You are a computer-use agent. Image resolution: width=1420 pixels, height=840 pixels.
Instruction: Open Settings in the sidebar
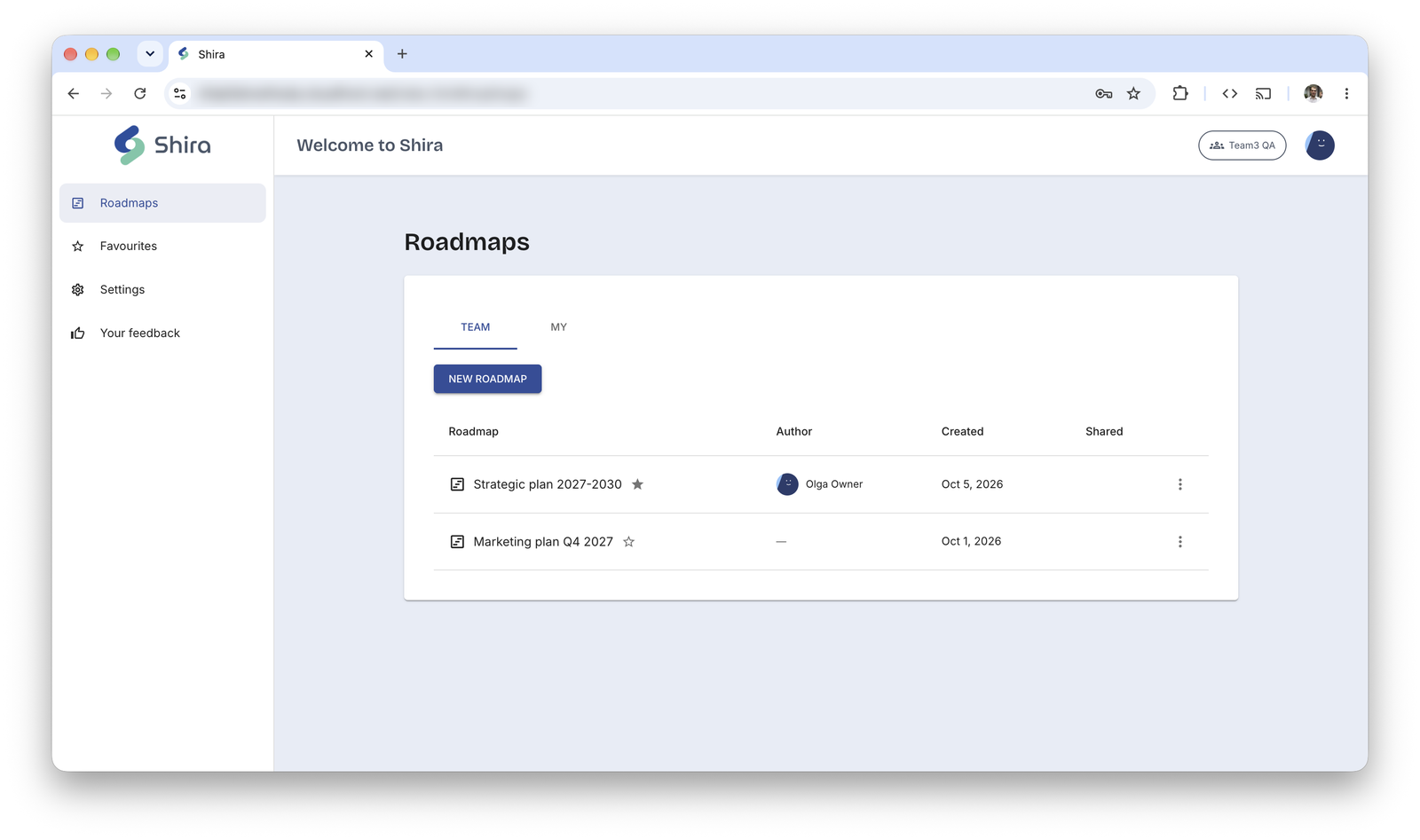[162, 290]
